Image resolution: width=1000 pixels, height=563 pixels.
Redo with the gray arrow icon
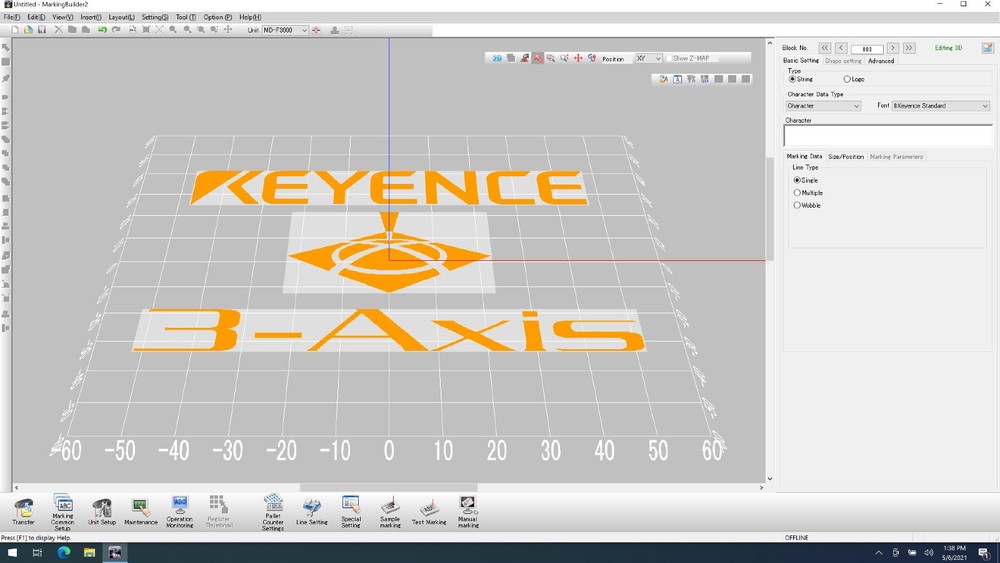(116, 30)
